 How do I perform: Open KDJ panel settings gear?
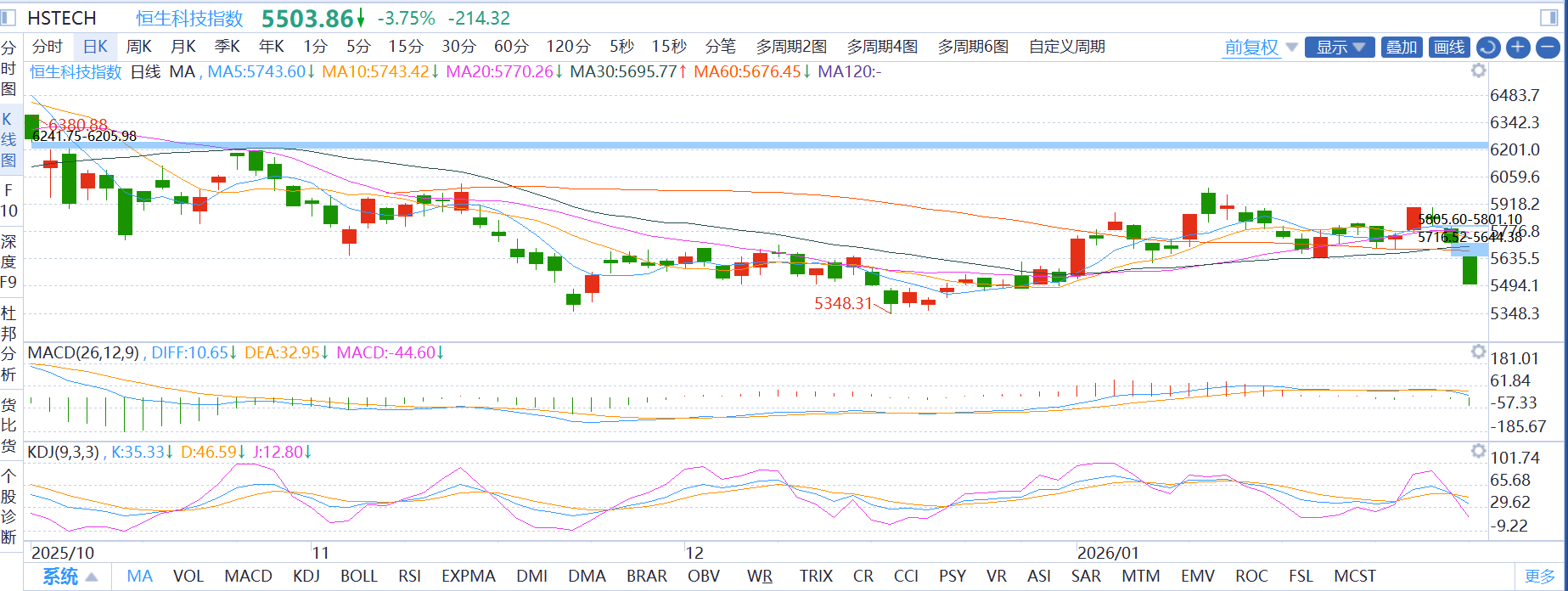[x=1479, y=451]
